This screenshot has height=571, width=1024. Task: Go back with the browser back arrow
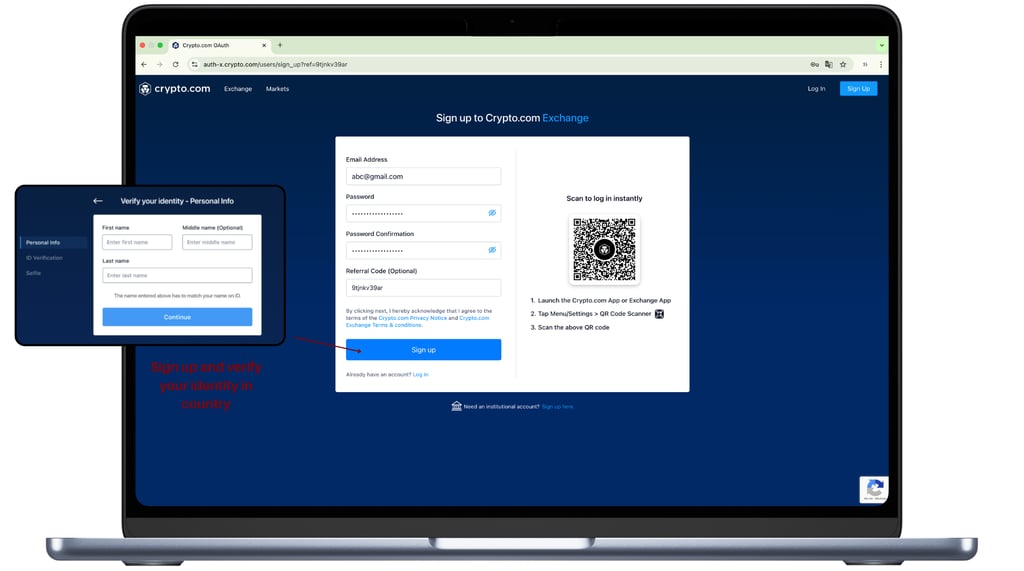[144, 65]
